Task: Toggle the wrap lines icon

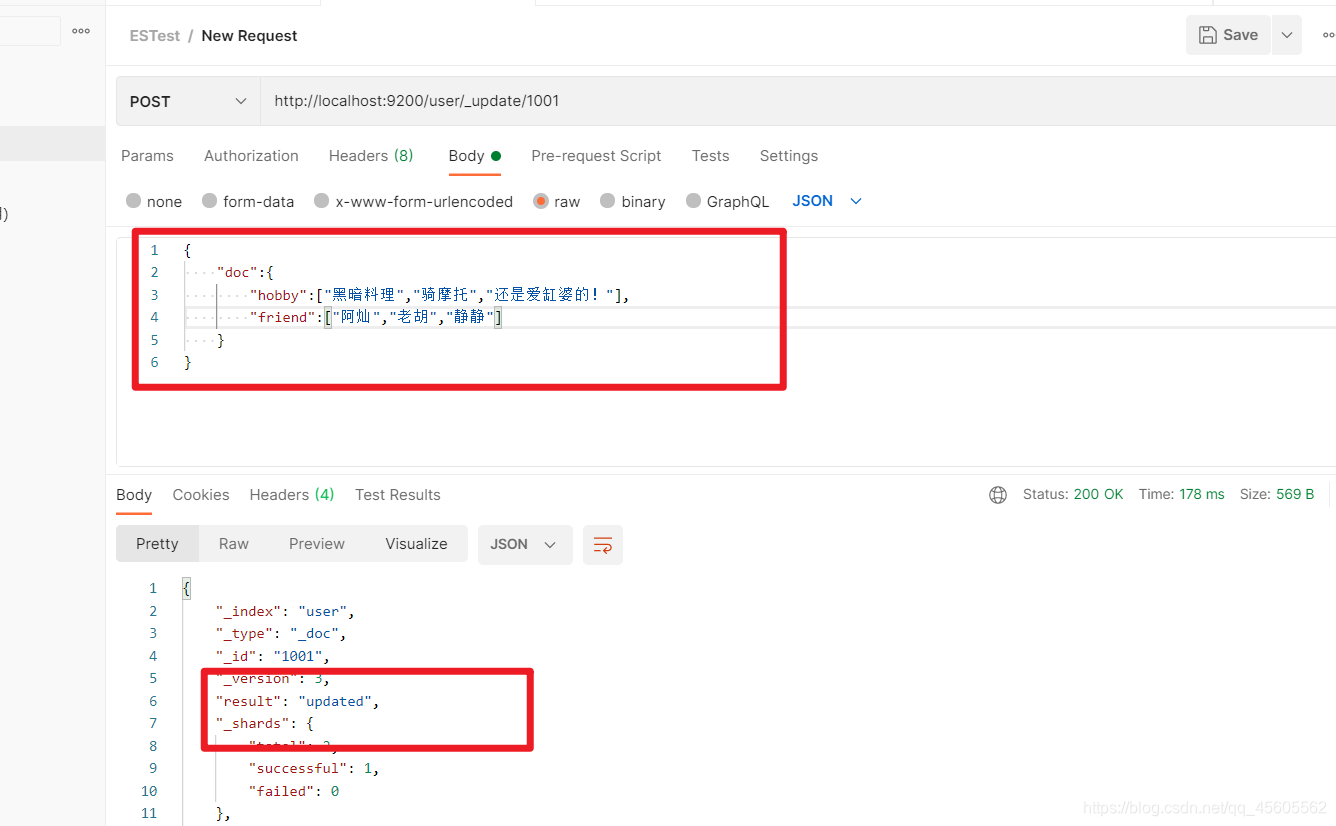Action: point(603,545)
